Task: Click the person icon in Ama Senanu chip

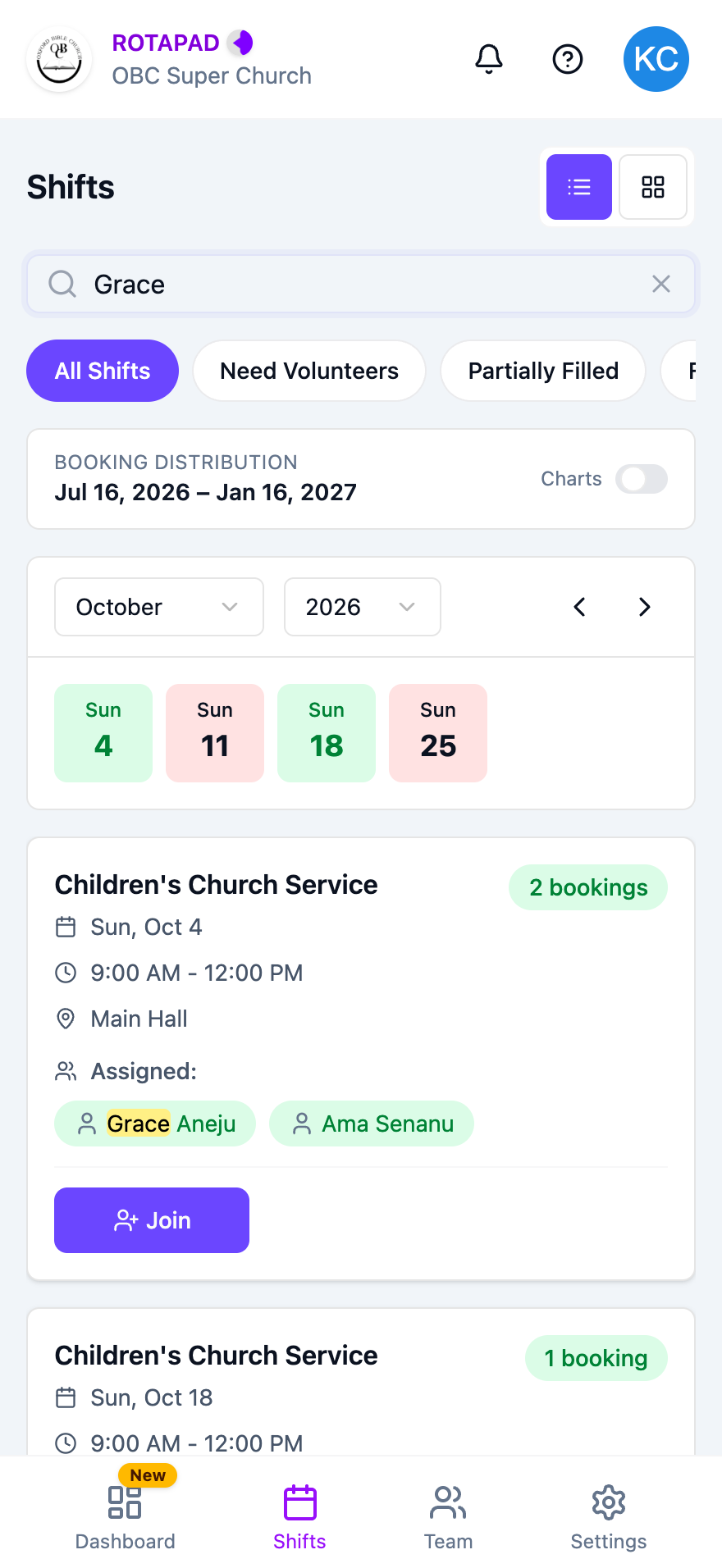Action: click(302, 1124)
